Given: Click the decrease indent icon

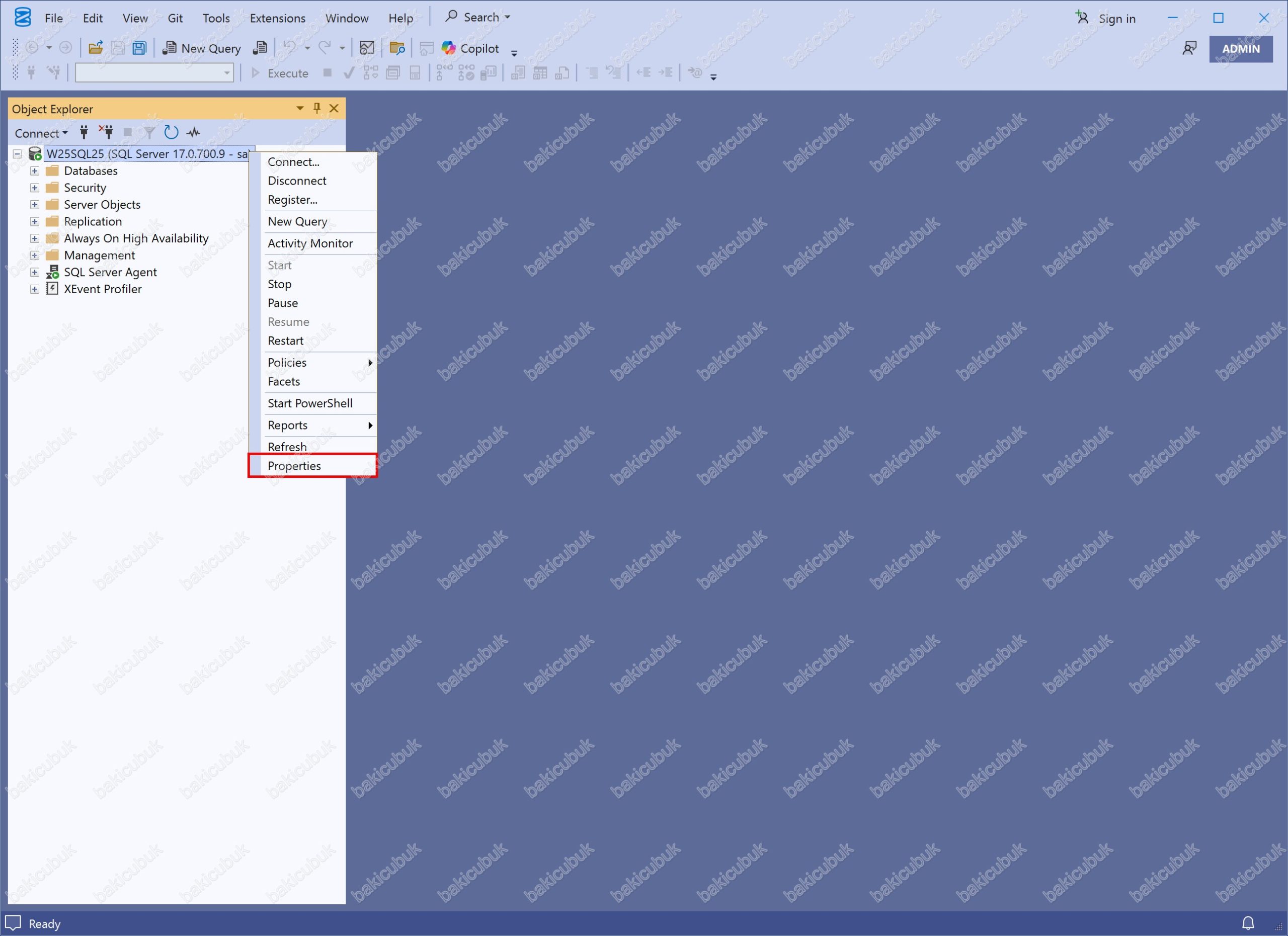Looking at the screenshot, I should (x=643, y=72).
